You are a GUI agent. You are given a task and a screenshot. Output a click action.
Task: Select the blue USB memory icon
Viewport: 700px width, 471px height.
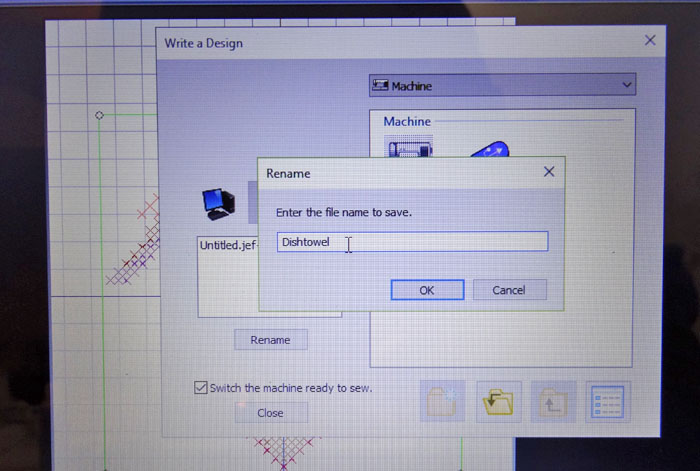pyautogui.click(x=490, y=150)
